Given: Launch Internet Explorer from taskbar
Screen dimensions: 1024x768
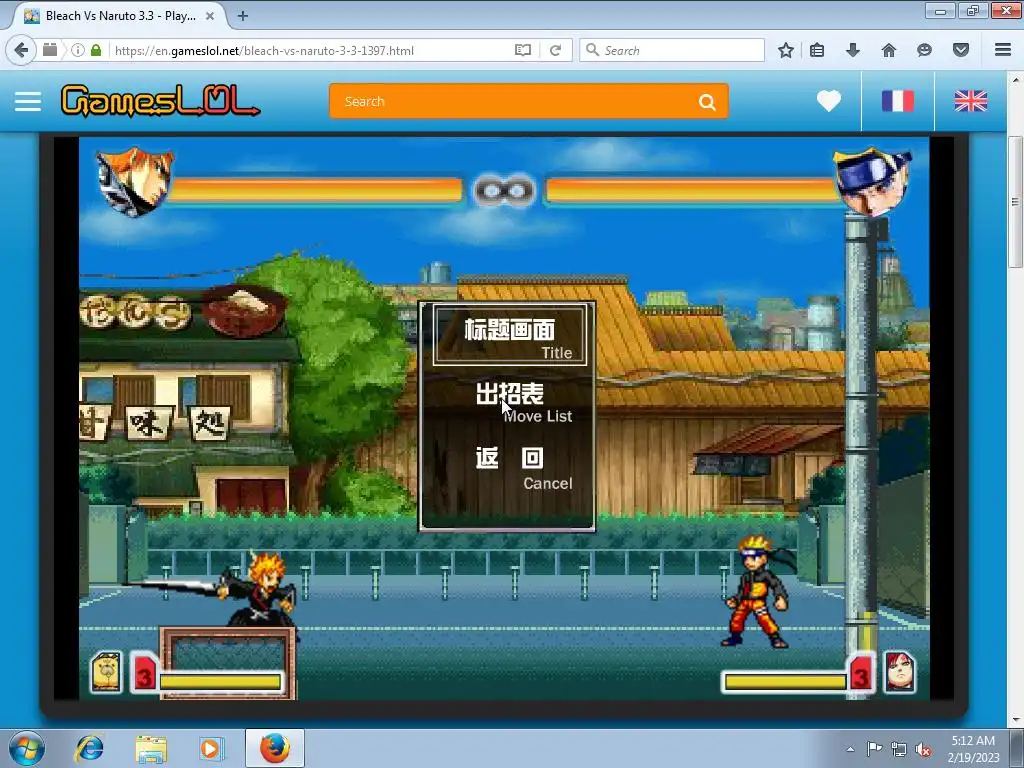Looking at the screenshot, I should [89, 748].
